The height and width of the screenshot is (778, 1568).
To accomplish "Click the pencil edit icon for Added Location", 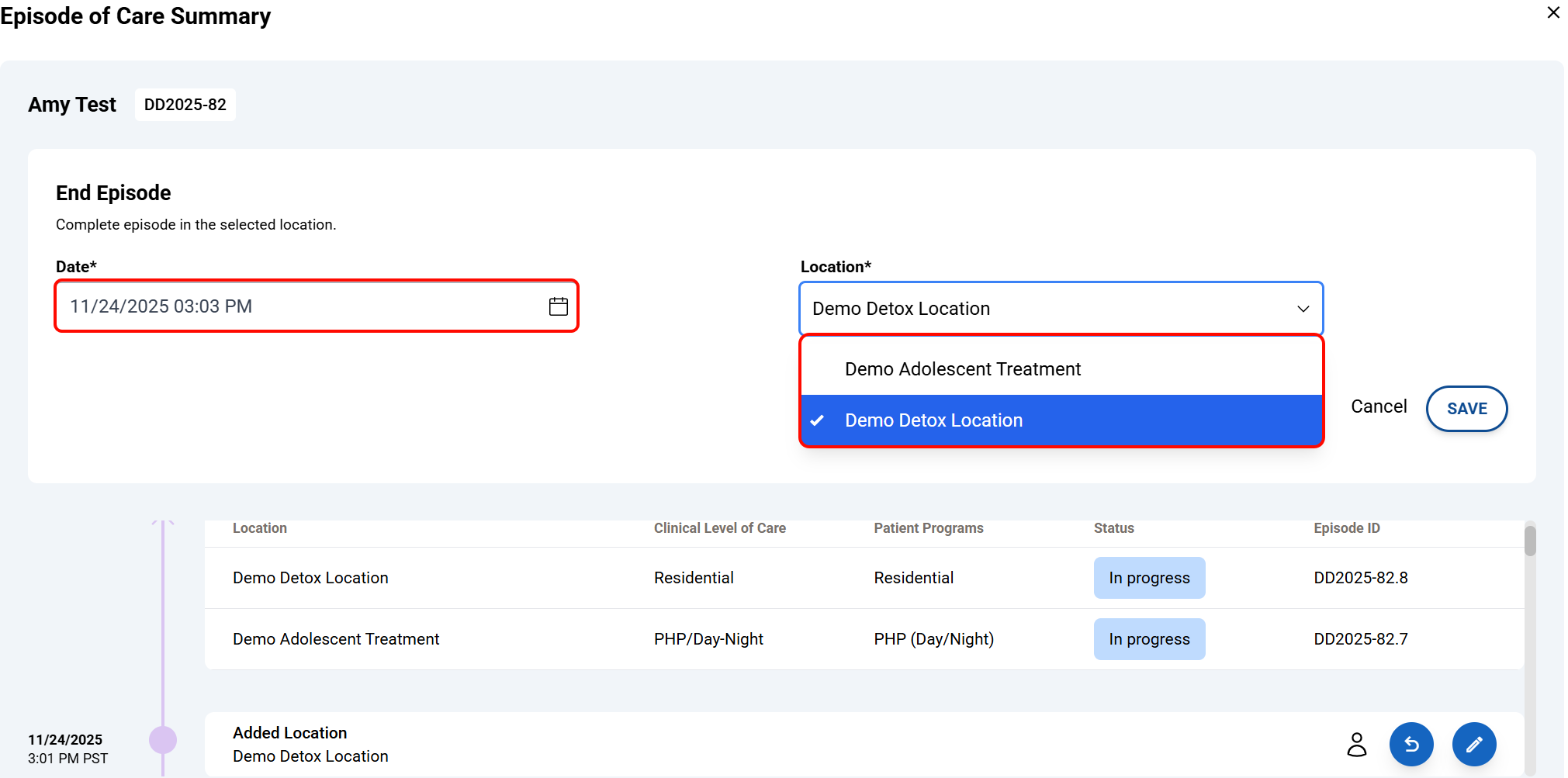I will pyautogui.click(x=1473, y=744).
